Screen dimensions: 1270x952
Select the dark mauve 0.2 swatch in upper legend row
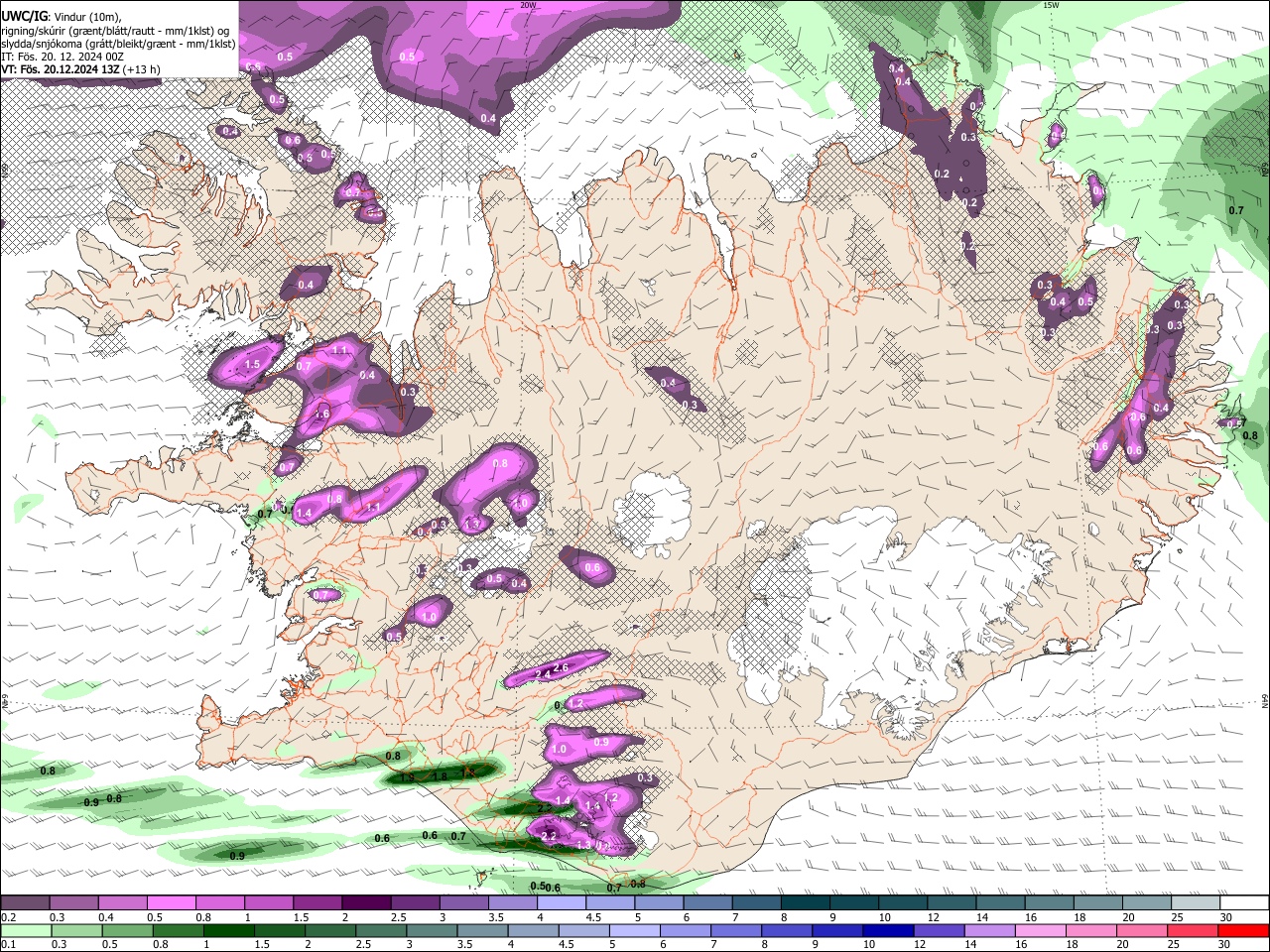pyautogui.click(x=25, y=903)
